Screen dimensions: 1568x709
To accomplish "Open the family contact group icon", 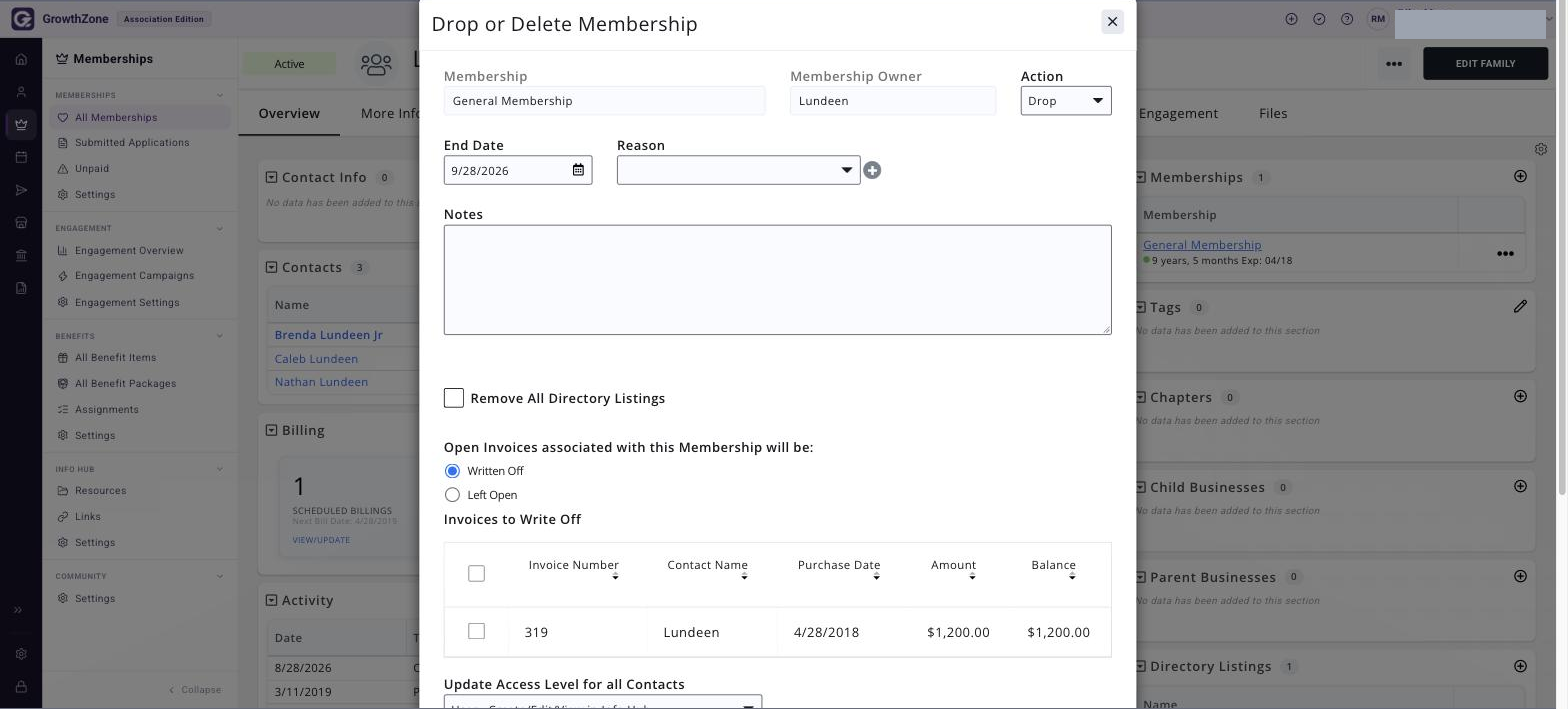I will (376, 64).
